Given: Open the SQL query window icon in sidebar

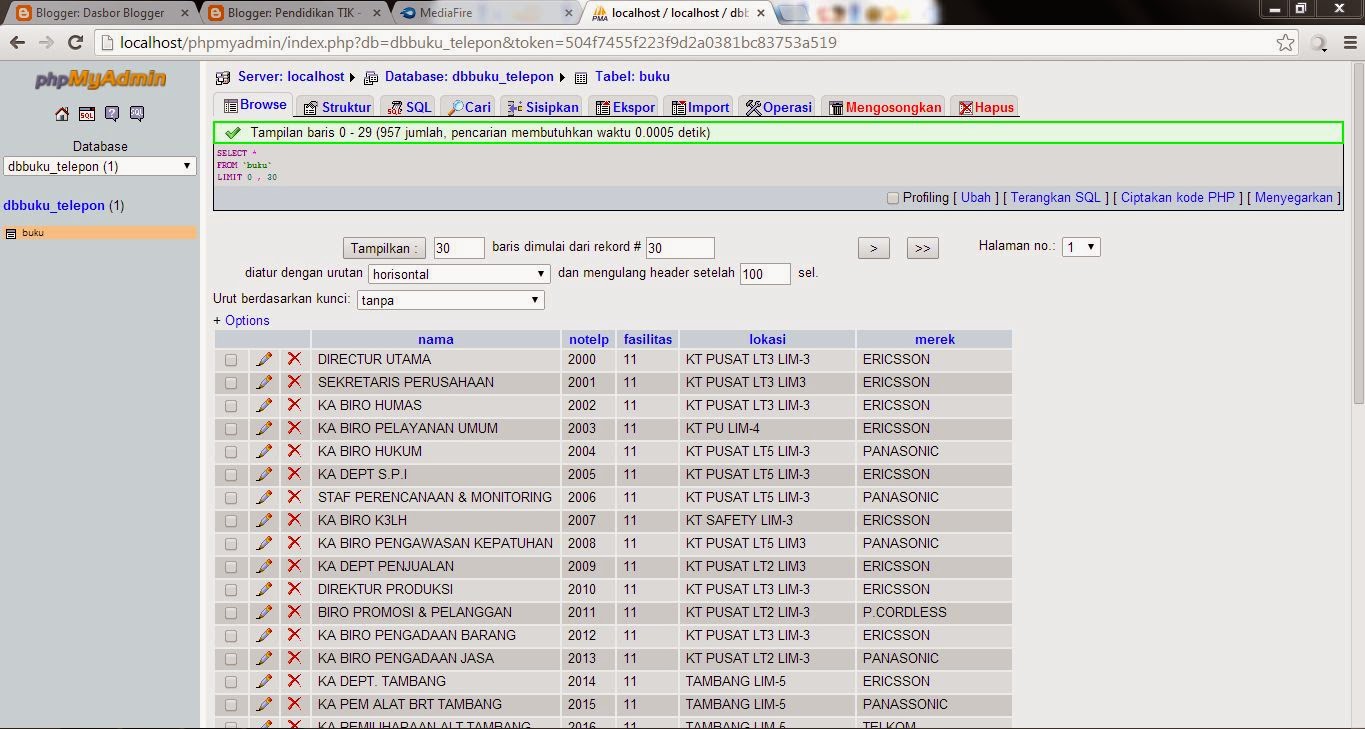Looking at the screenshot, I should pyautogui.click(x=87, y=114).
